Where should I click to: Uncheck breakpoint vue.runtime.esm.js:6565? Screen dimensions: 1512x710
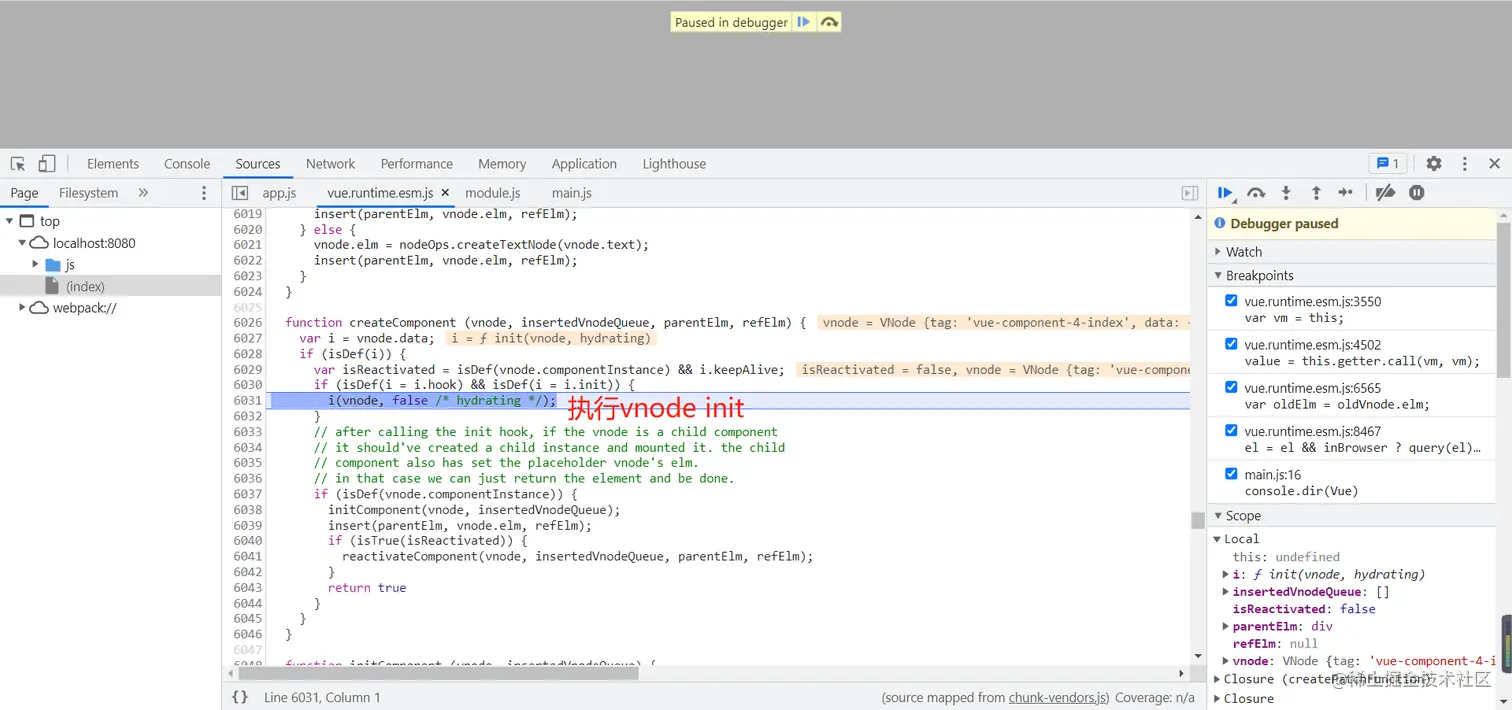1231,387
